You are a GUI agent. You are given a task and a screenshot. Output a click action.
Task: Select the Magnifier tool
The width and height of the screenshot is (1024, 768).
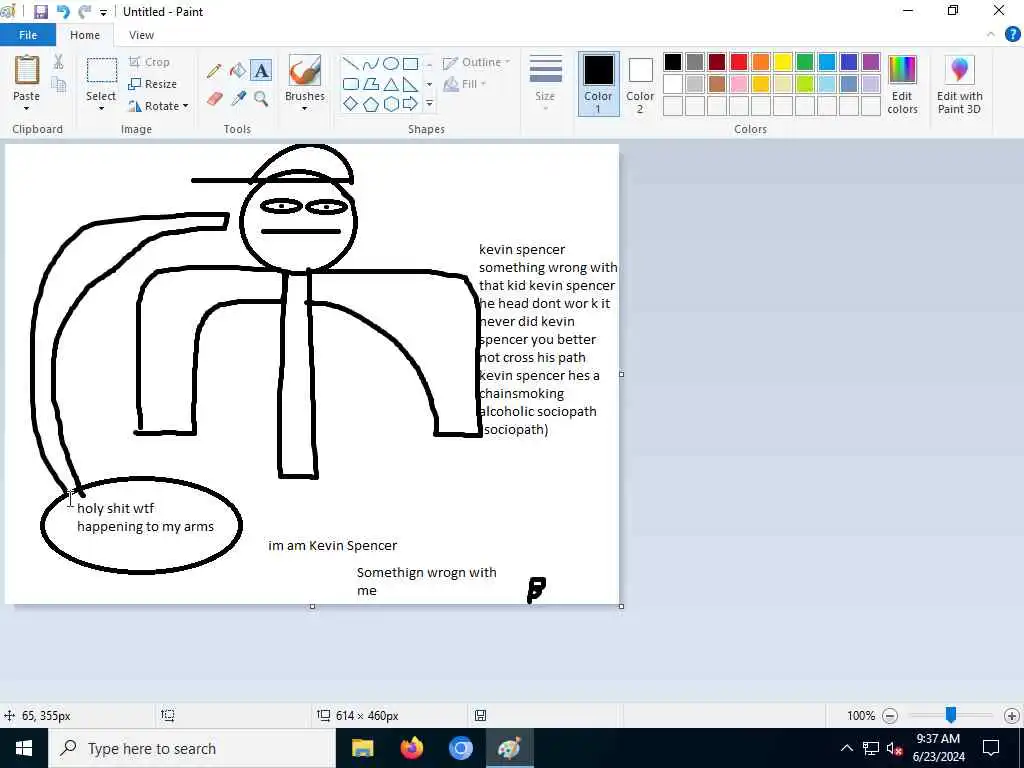tap(261, 99)
